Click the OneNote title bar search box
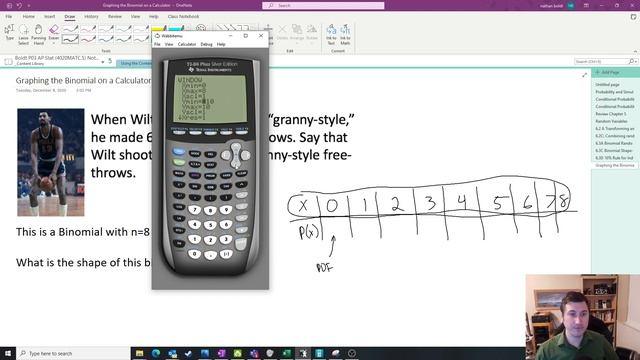Viewport: 640px width, 360px height. pyautogui.click(x=323, y=5)
